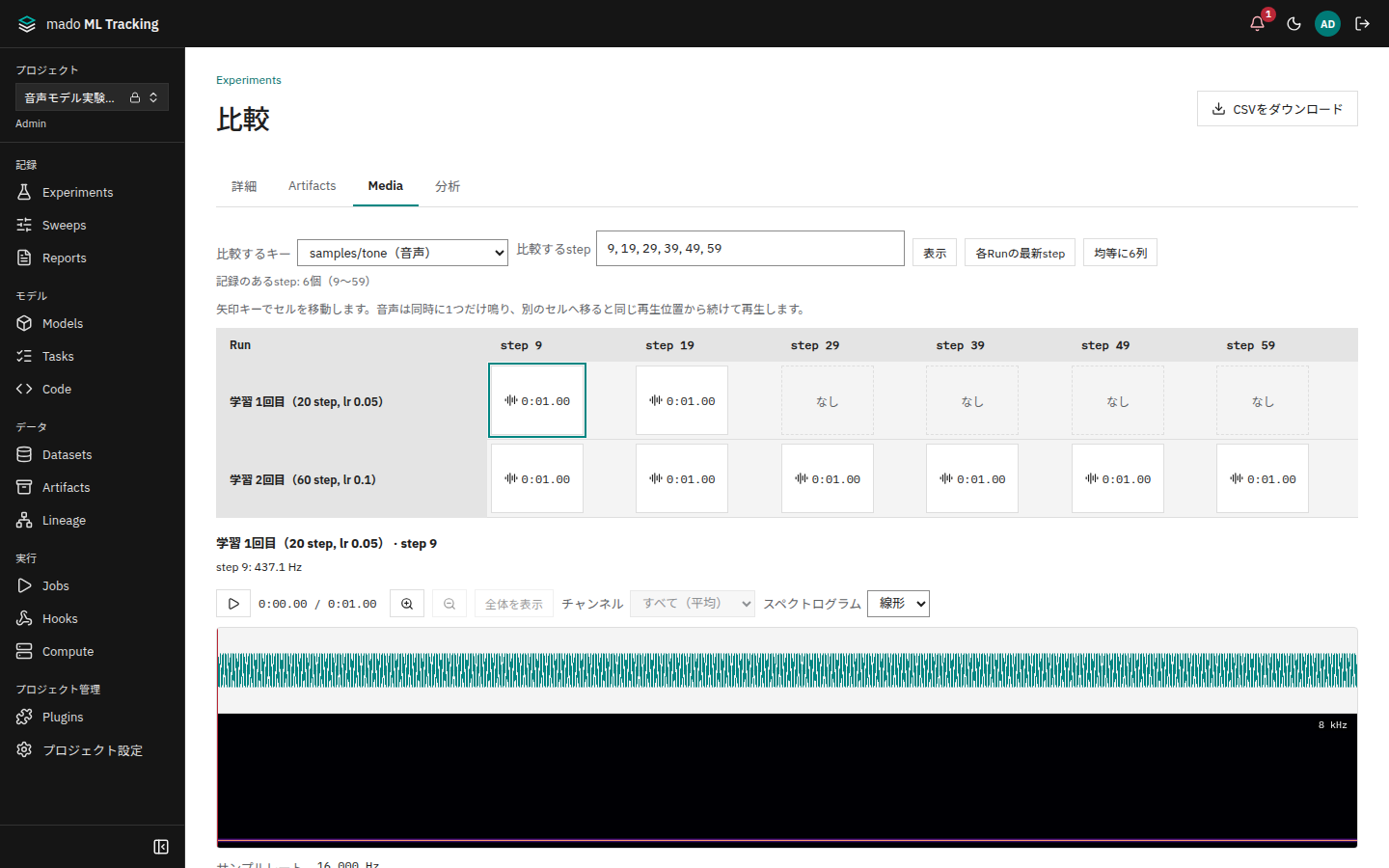Select the step 29 audio cell of 学習 2回目

tap(828, 478)
